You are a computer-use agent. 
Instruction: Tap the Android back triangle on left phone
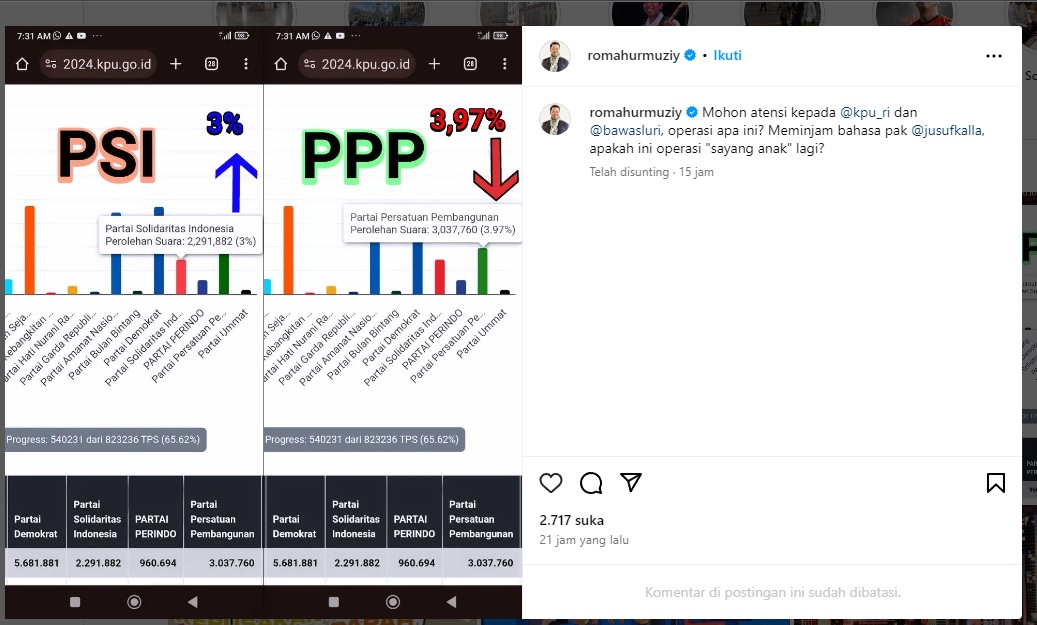coord(192,602)
